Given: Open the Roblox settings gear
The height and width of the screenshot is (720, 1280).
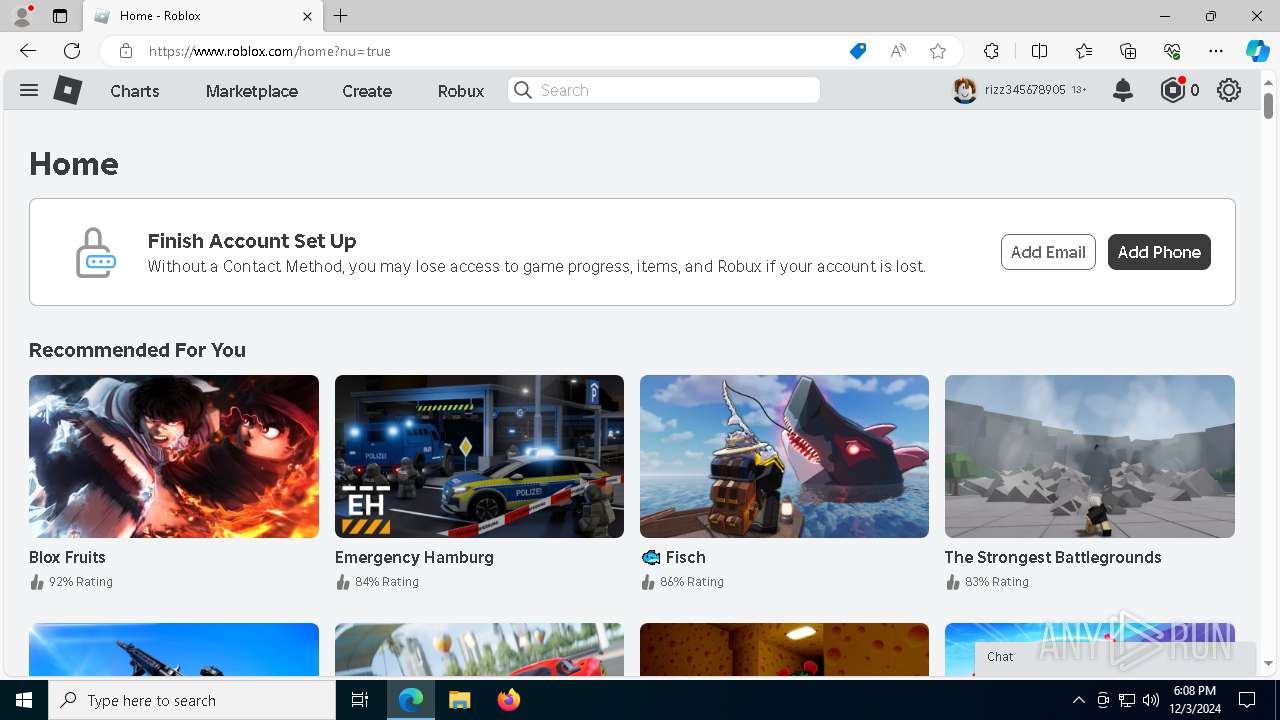Looking at the screenshot, I should tap(1229, 90).
